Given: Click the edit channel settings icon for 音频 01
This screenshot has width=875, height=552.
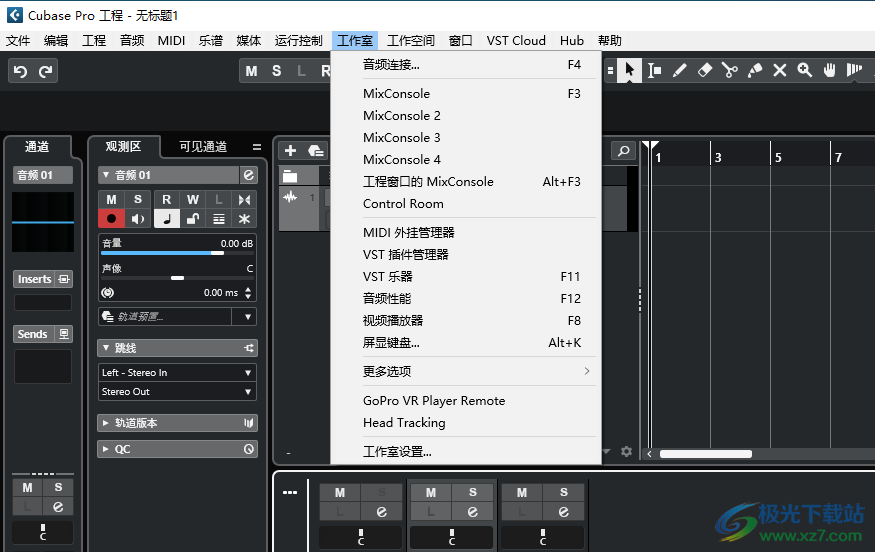Looking at the screenshot, I should [249, 175].
